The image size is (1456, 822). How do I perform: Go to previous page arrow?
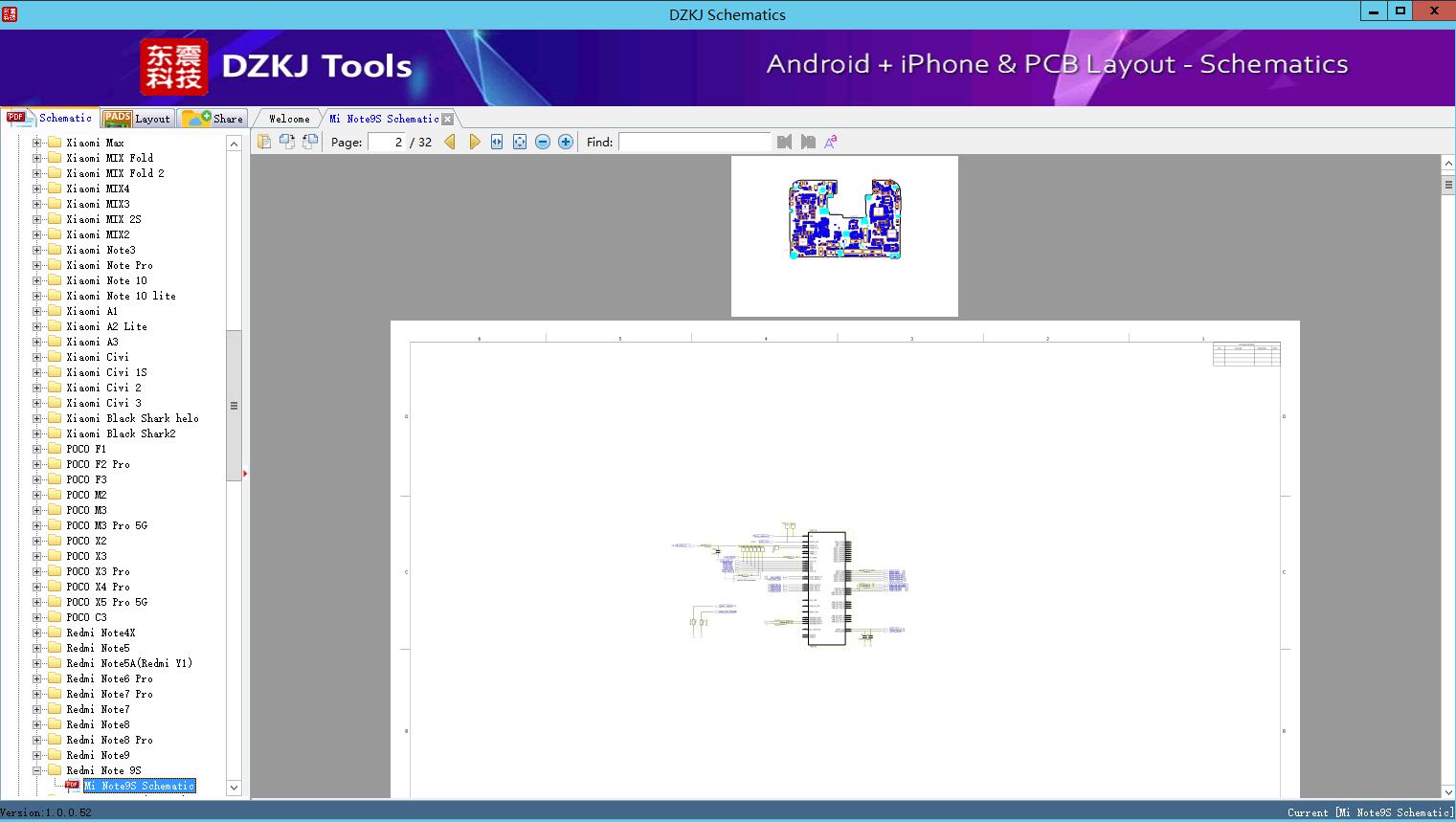(x=450, y=142)
